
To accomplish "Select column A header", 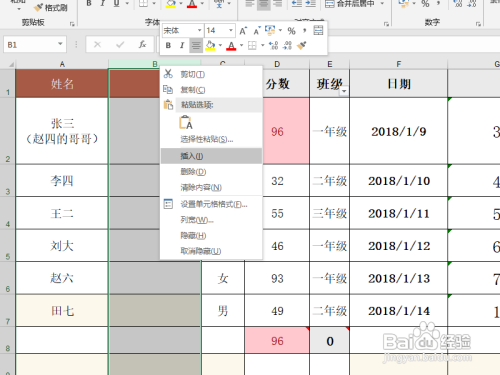I will [62, 64].
